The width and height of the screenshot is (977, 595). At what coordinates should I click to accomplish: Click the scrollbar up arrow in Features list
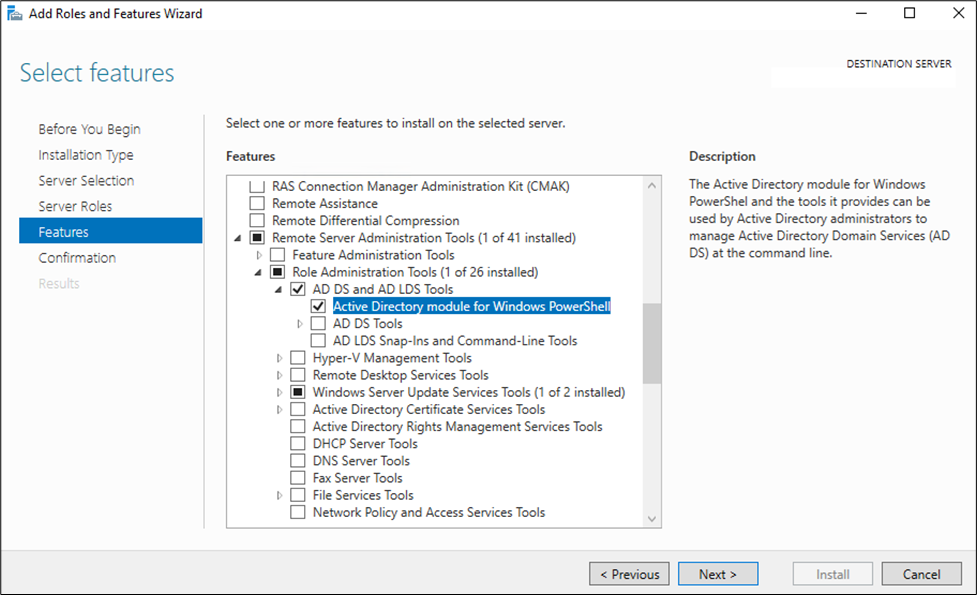tap(652, 186)
